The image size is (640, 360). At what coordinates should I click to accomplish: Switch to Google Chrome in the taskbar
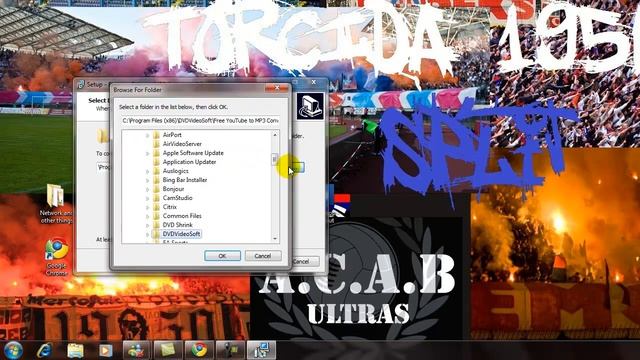[199, 350]
